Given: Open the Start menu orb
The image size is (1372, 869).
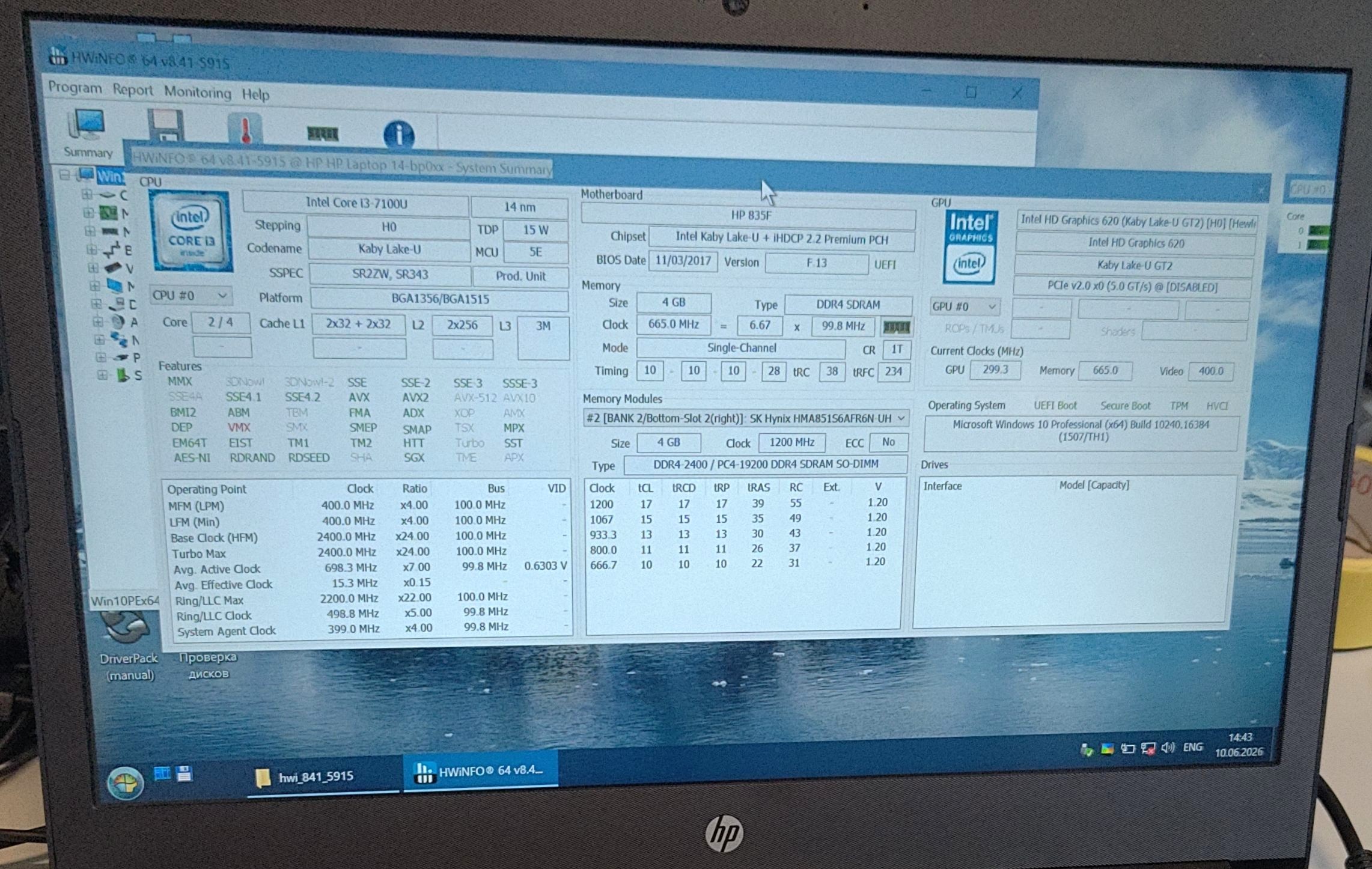Looking at the screenshot, I should click(x=125, y=782).
